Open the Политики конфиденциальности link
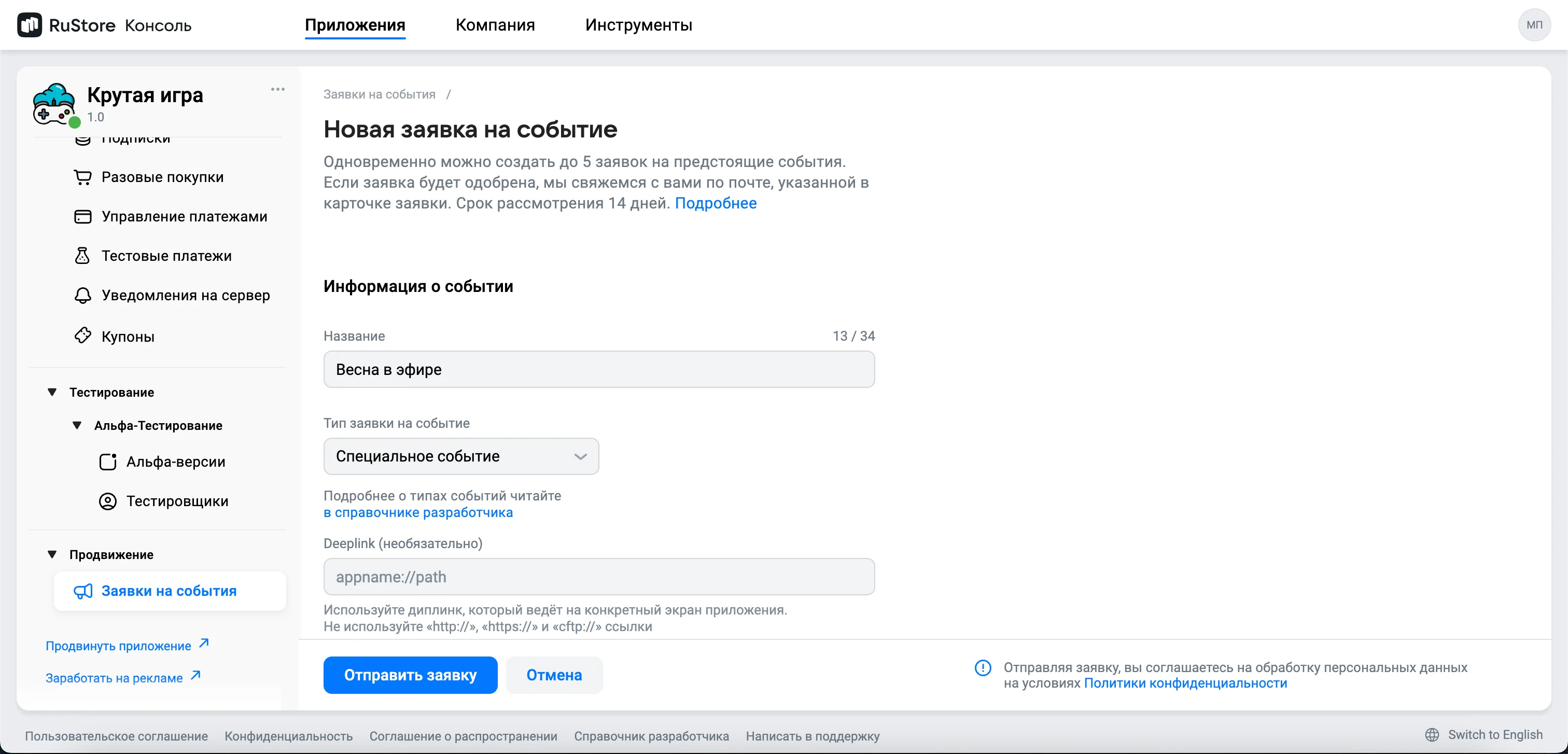The image size is (1568, 754). pyautogui.click(x=1185, y=683)
